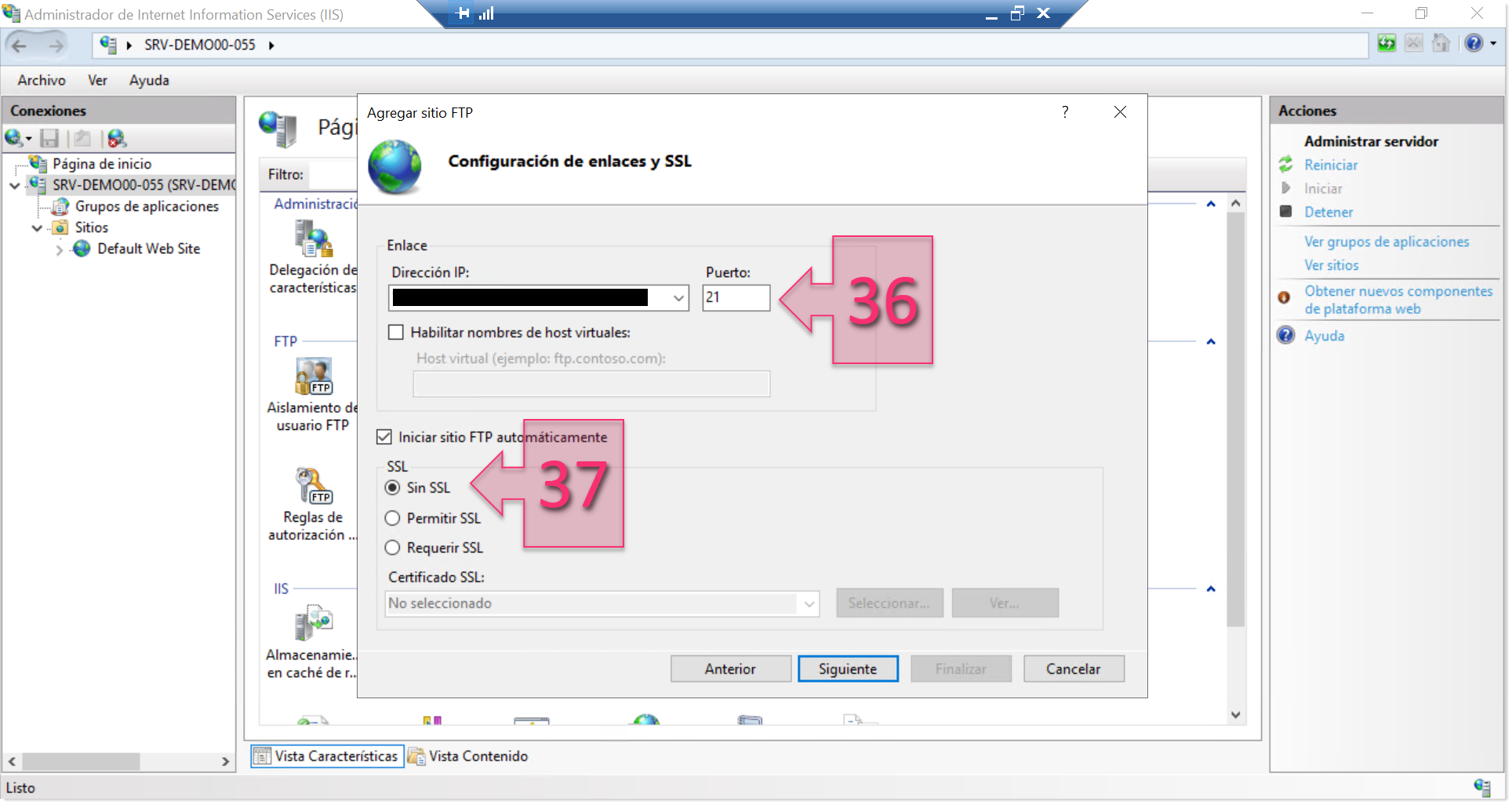Image resolution: width=1512 pixels, height=805 pixels.
Task: Open the Archivo menu
Action: point(40,80)
